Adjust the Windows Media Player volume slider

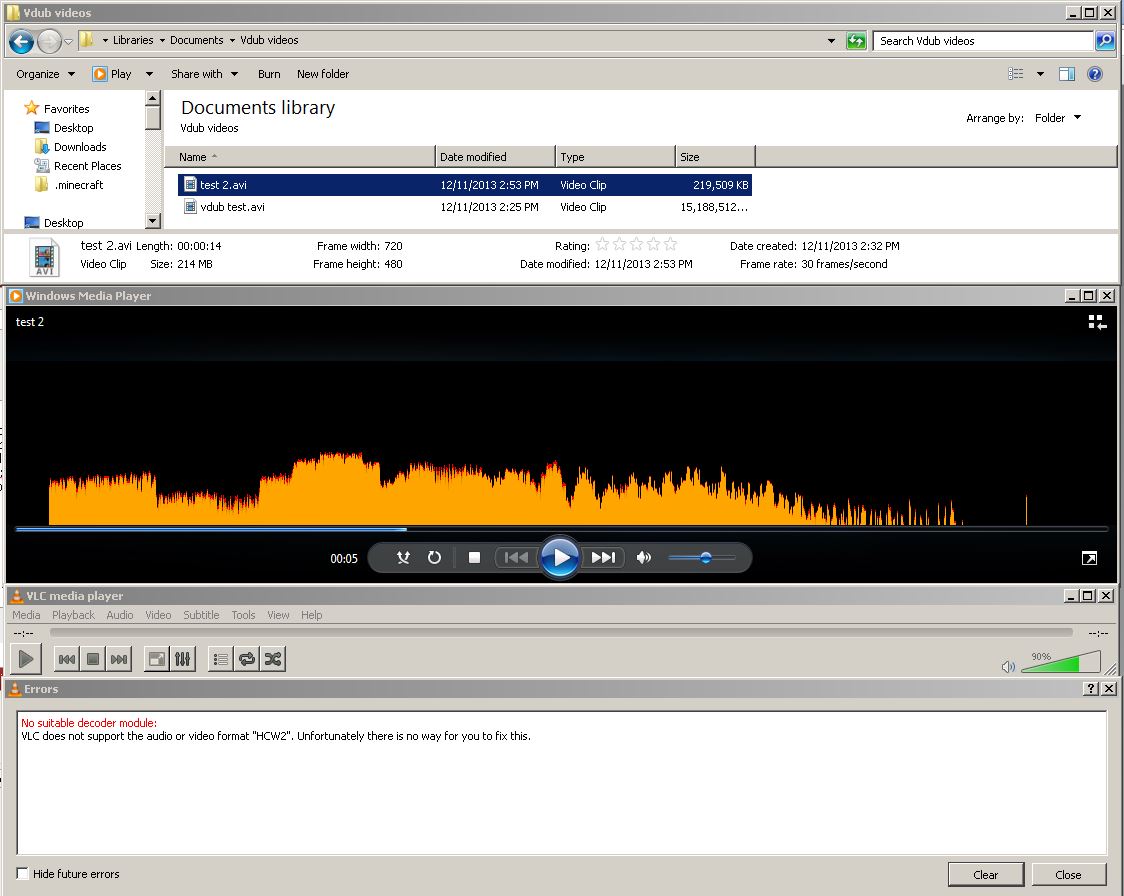click(702, 558)
